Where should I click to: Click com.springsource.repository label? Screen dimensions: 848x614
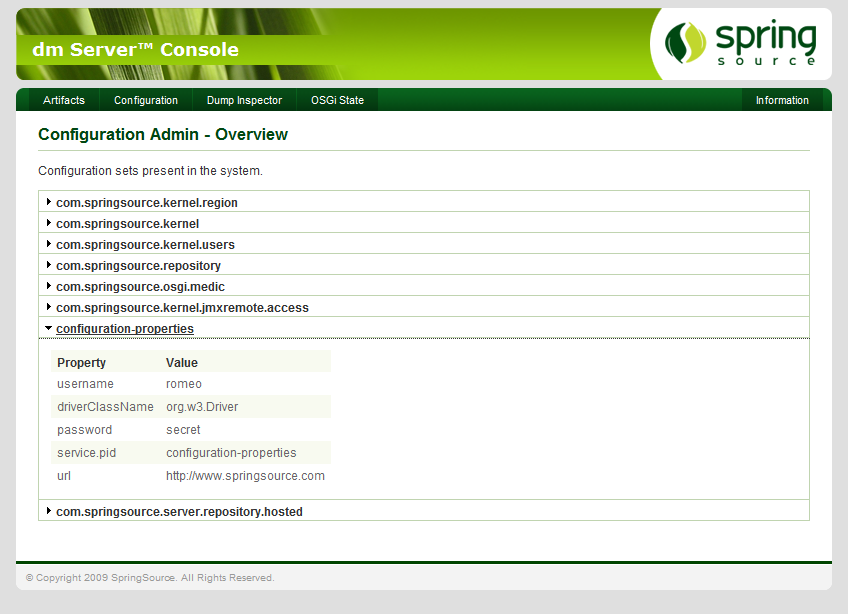pyautogui.click(x=138, y=266)
